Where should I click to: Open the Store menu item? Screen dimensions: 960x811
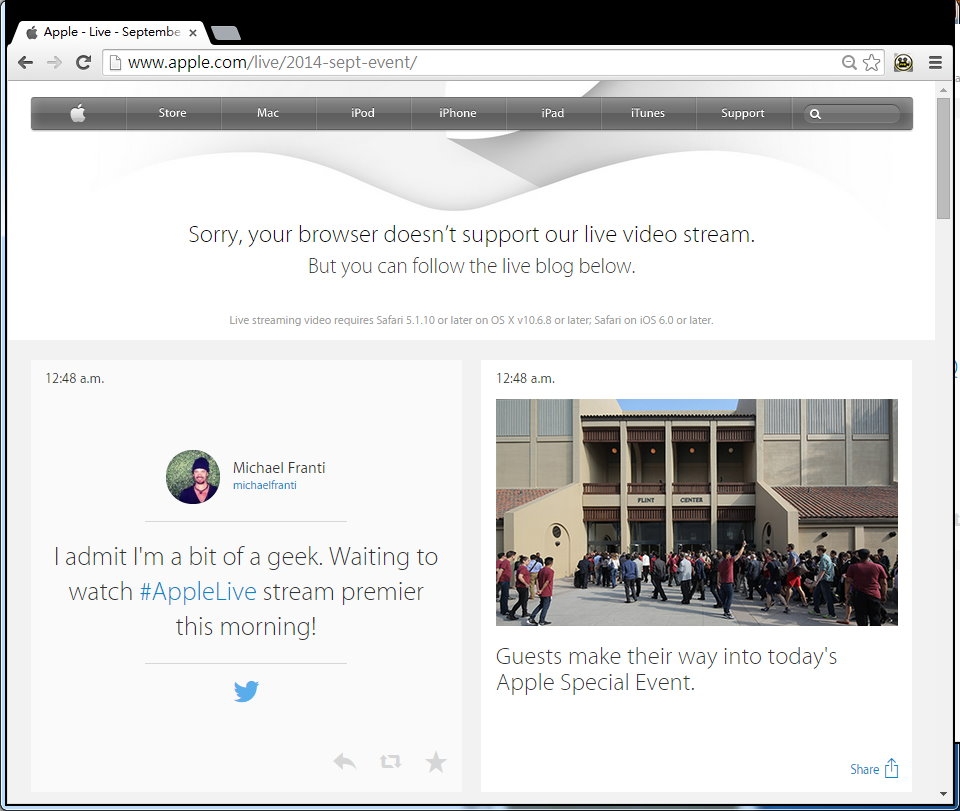coord(173,113)
